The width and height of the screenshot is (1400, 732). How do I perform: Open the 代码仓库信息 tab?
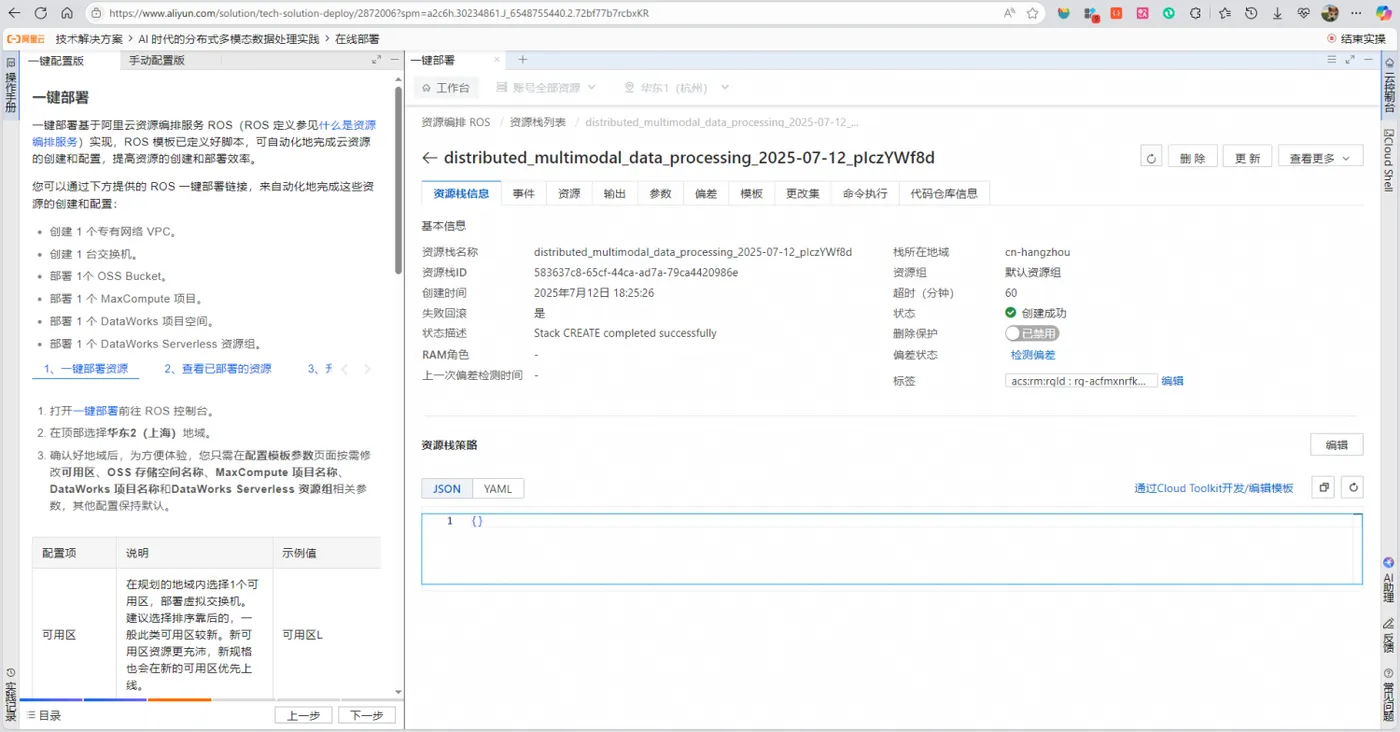(x=944, y=193)
